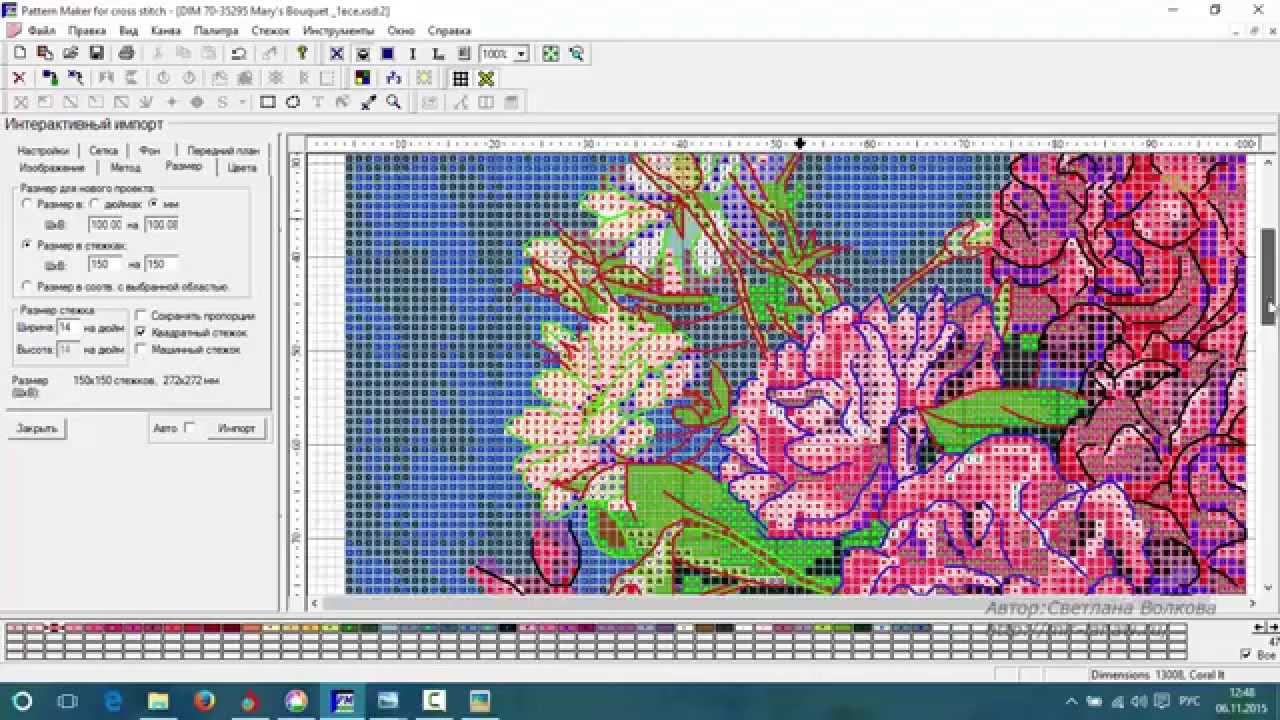This screenshot has height=720, width=1280.
Task: Switch to the Метод tab
Action: pos(125,167)
